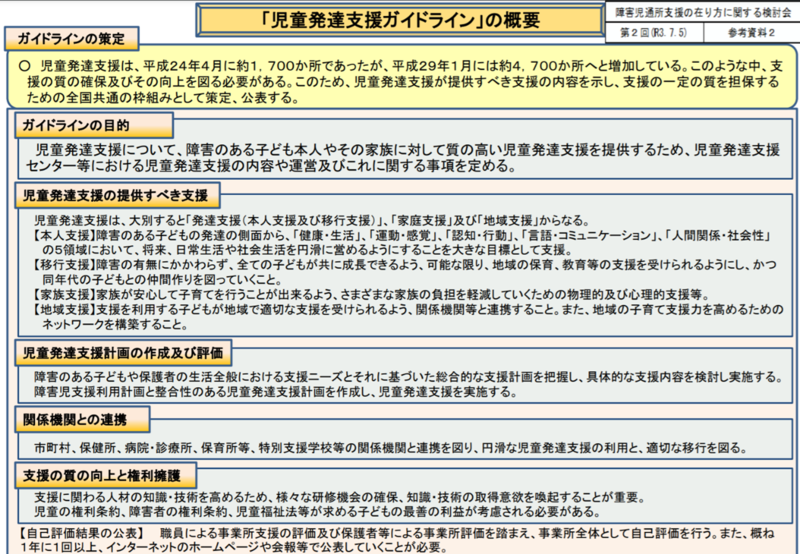Click the 【移行支援】 bracketed label
This screenshot has width=800, height=554.
point(61,265)
